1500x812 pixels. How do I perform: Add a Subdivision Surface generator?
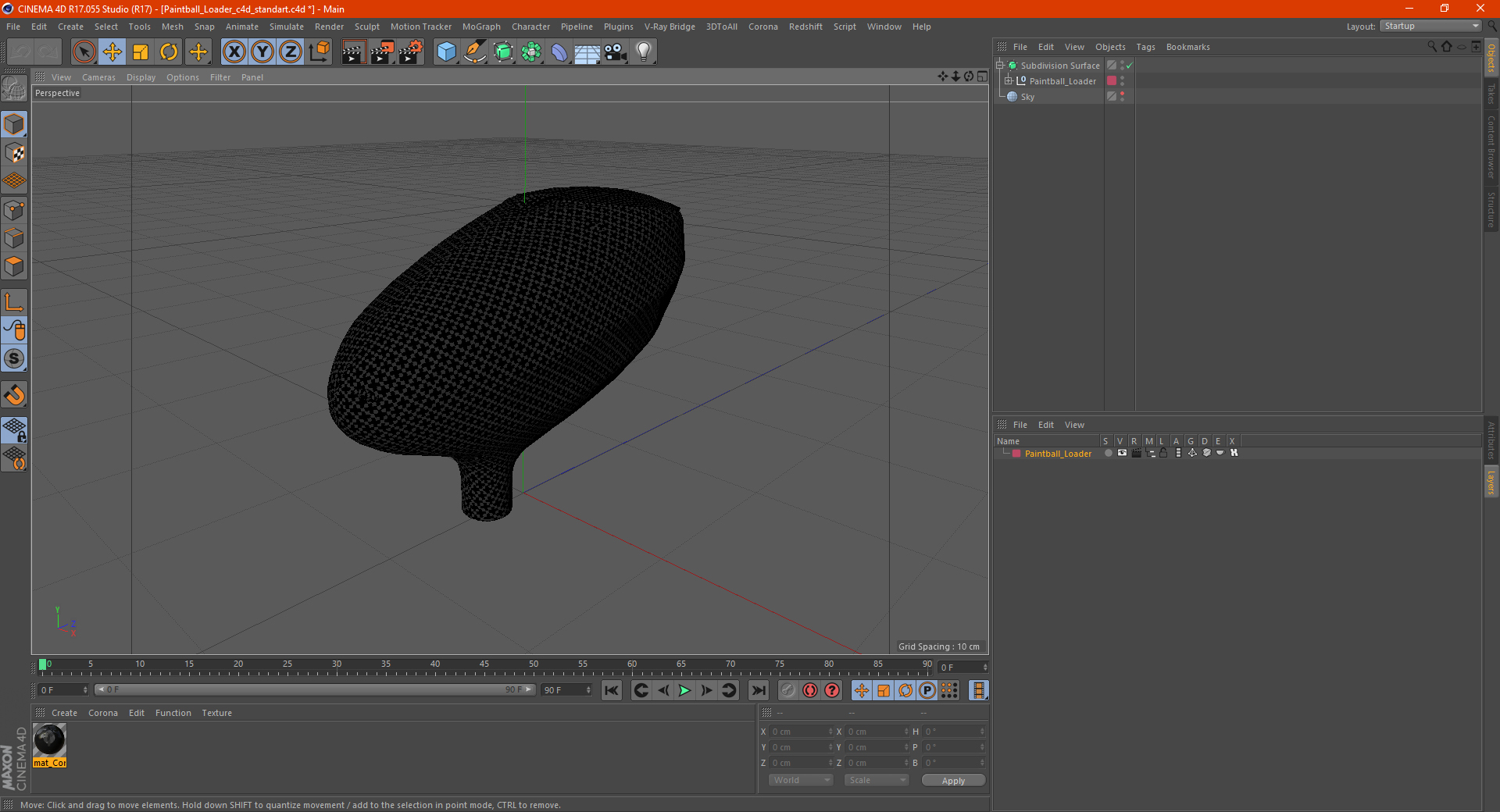[x=503, y=52]
